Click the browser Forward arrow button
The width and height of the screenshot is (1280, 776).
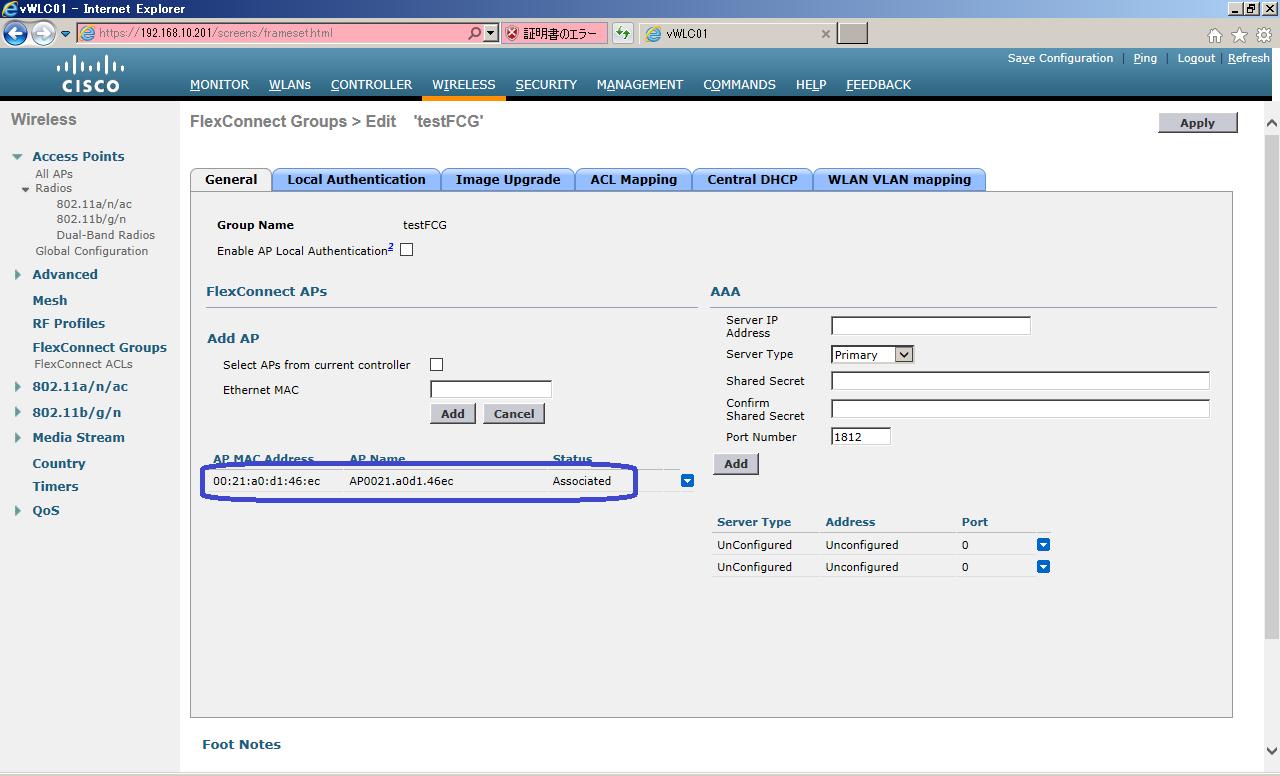pyautogui.click(x=43, y=33)
